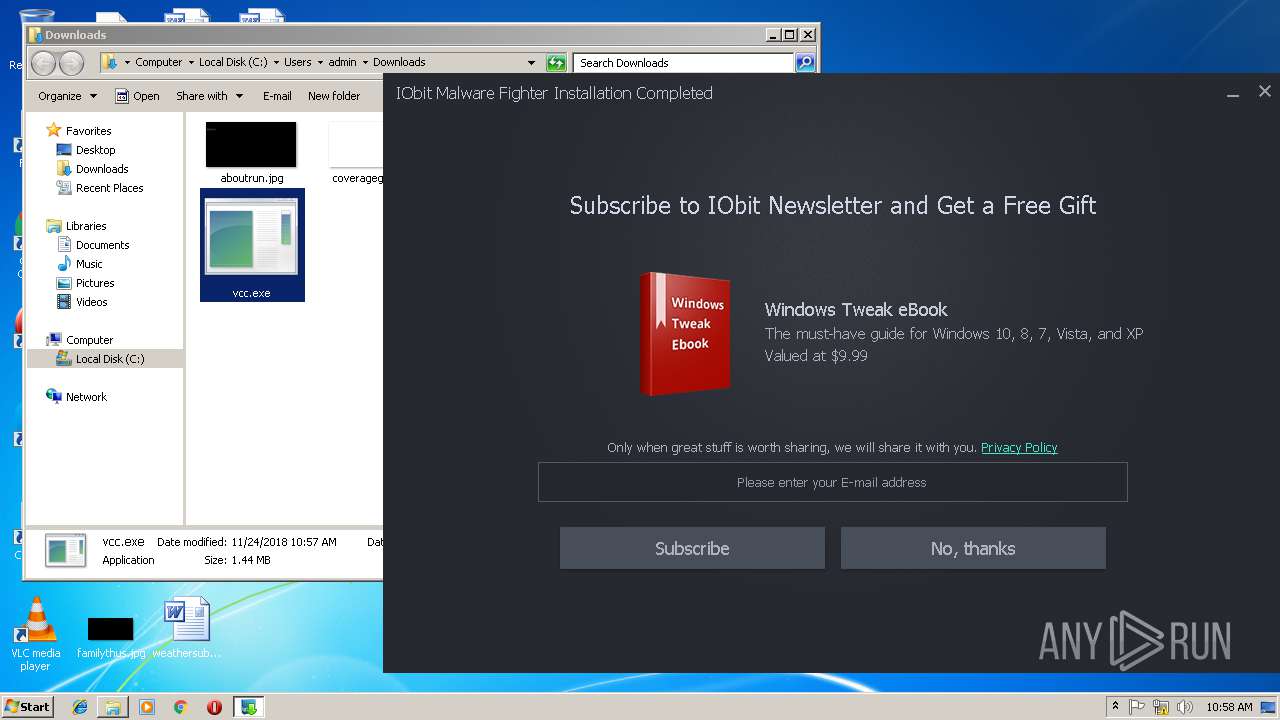Open Windows Explorer taskbar icon
The height and width of the screenshot is (720, 1280).
pos(113,707)
